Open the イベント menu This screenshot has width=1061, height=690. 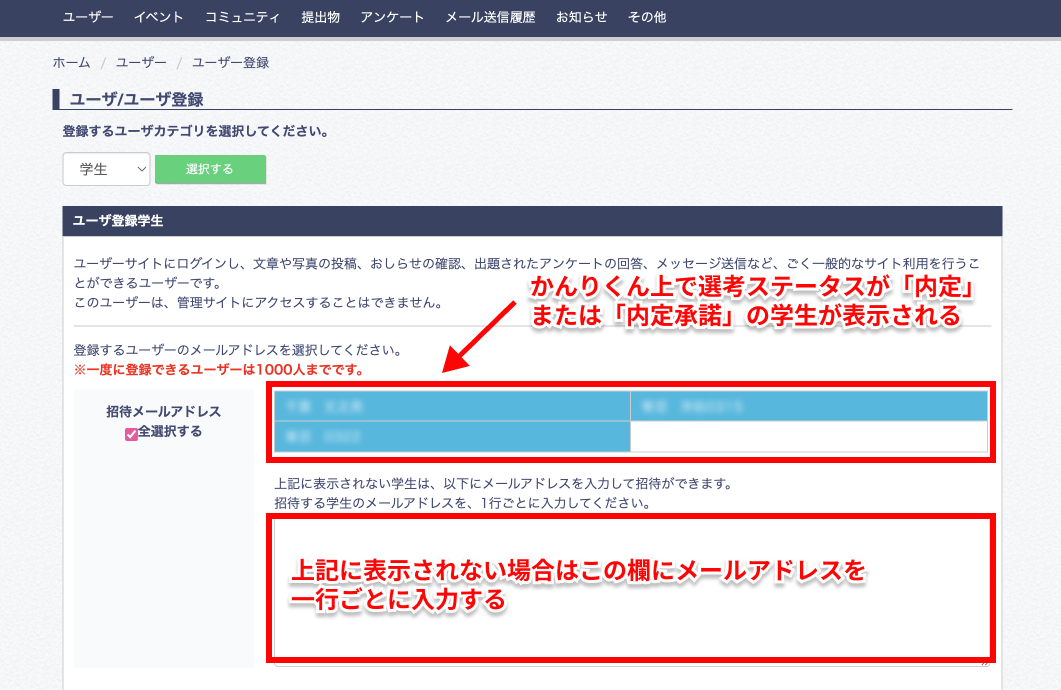coord(158,17)
